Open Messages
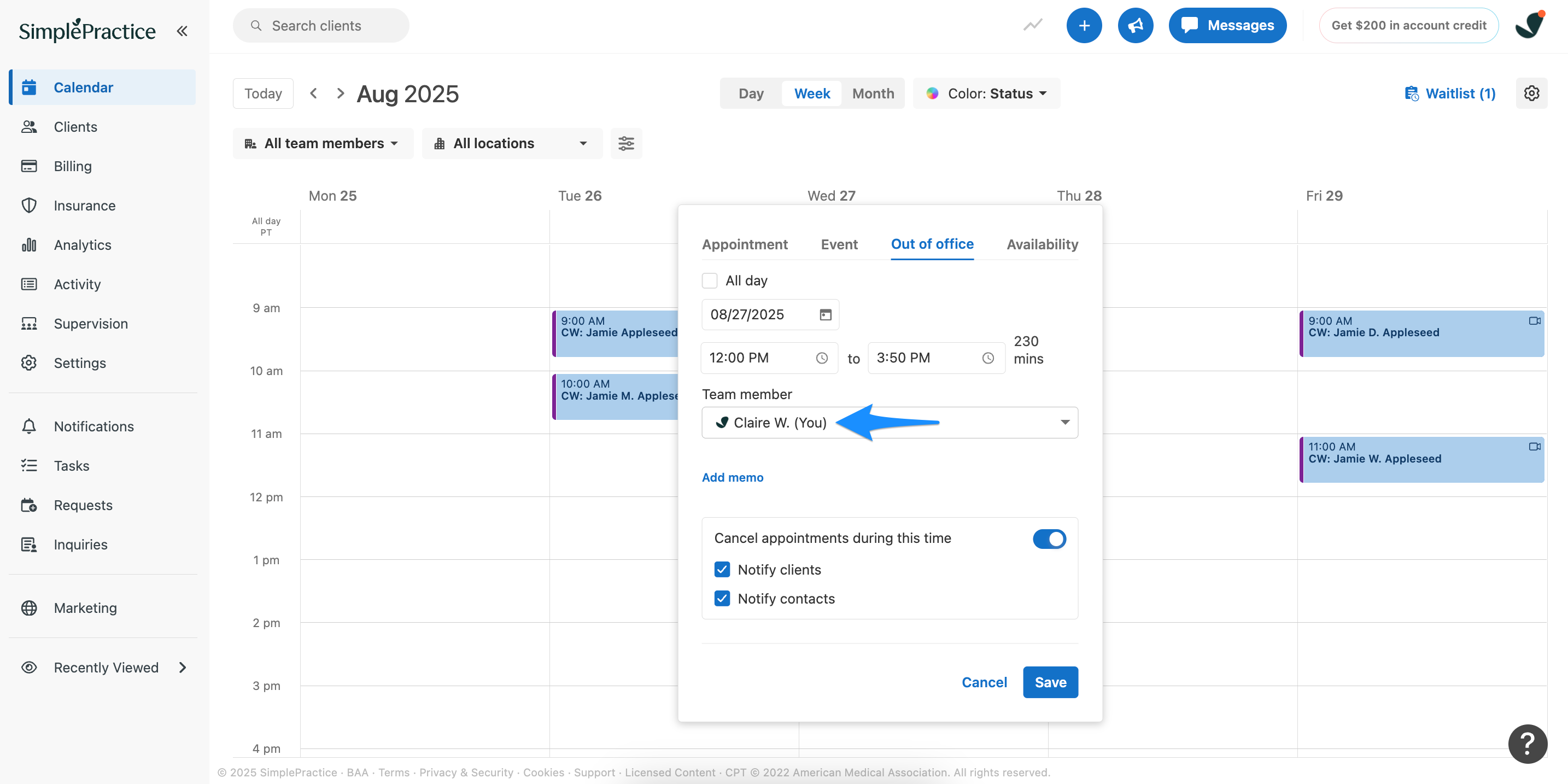This screenshot has height=784, width=1568. click(1227, 25)
